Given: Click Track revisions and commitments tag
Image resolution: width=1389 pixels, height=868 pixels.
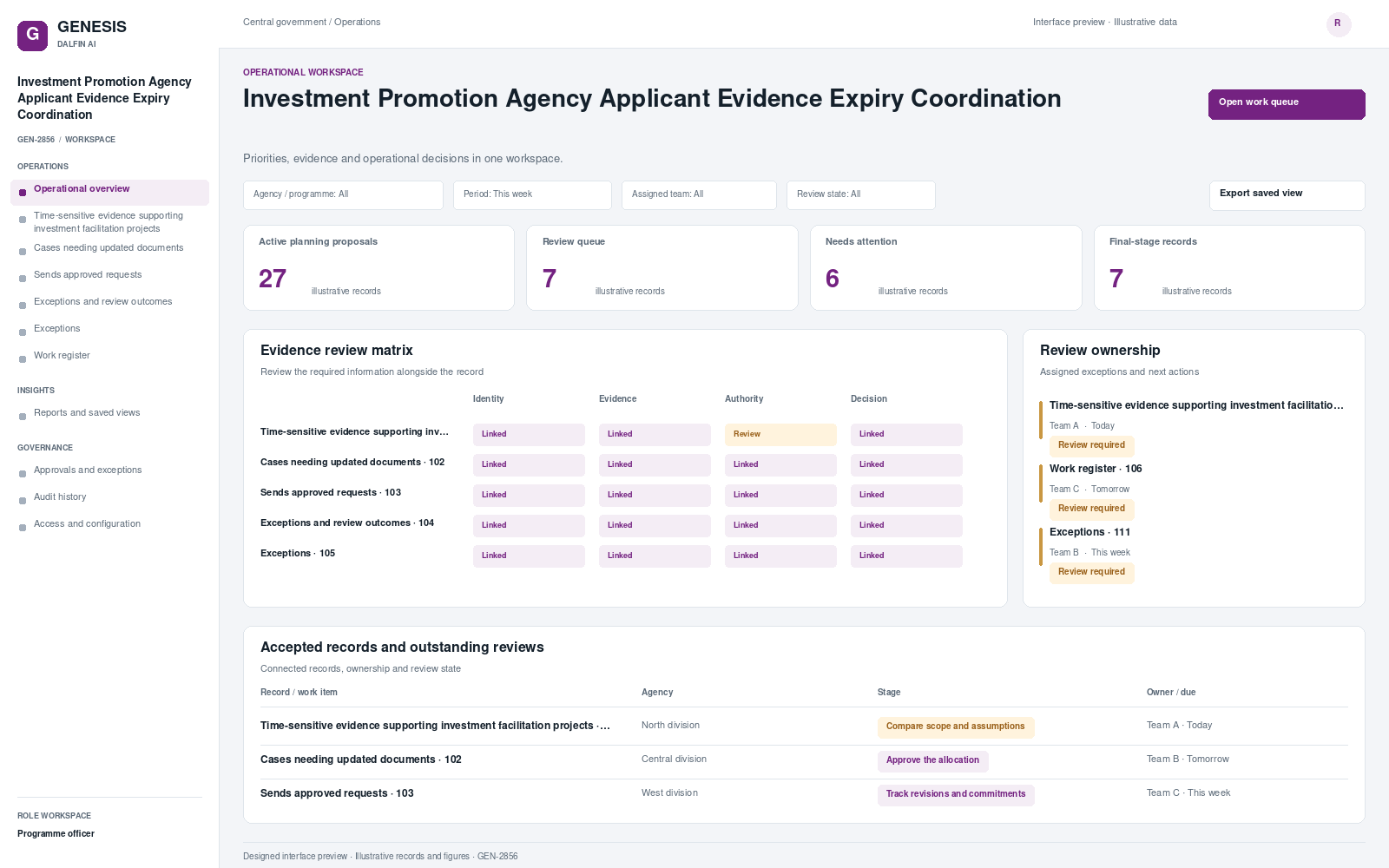Looking at the screenshot, I should 956,795.
